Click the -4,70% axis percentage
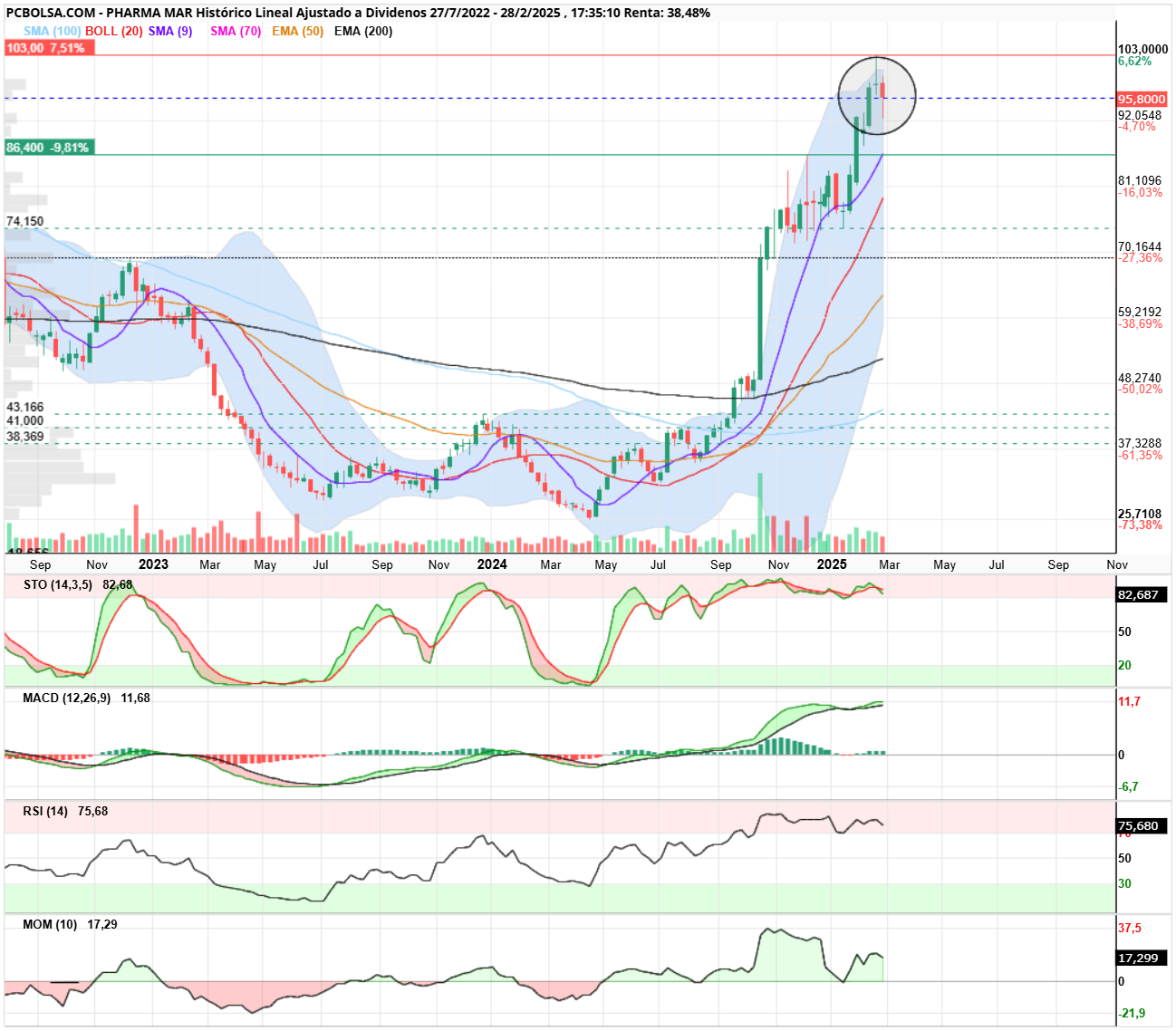The image size is (1176, 1031). [x=1137, y=127]
